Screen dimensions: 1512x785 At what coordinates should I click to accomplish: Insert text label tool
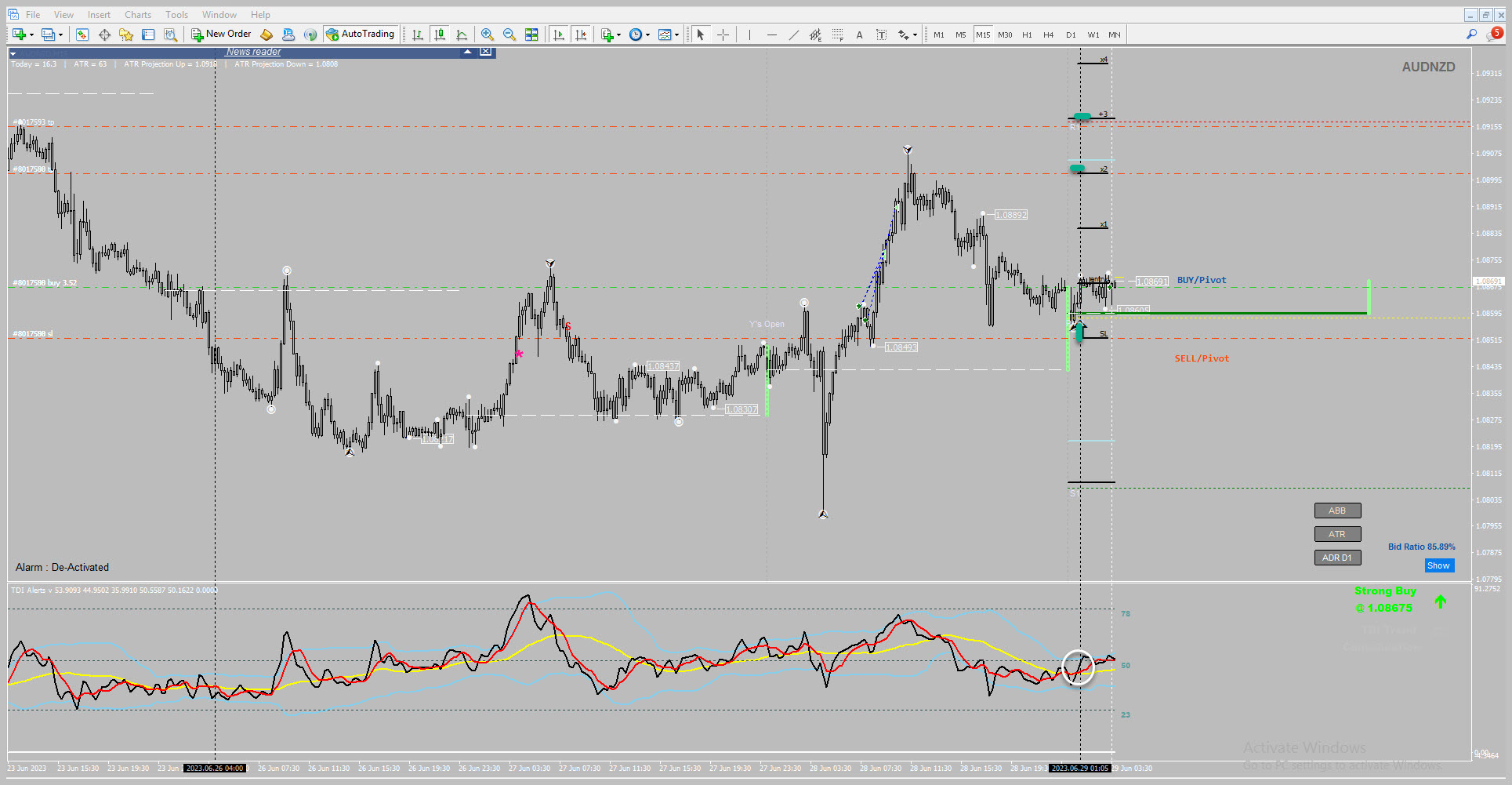click(x=881, y=35)
